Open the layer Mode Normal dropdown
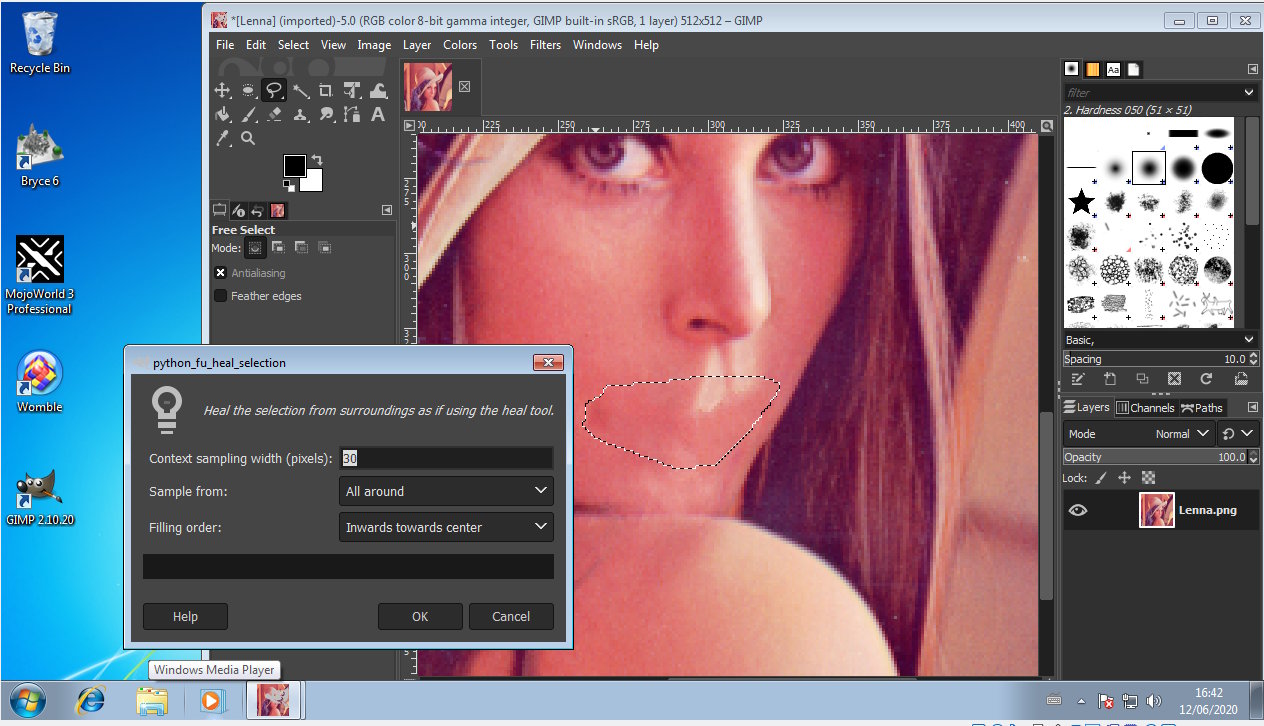This screenshot has width=1264, height=726. pos(1138,434)
